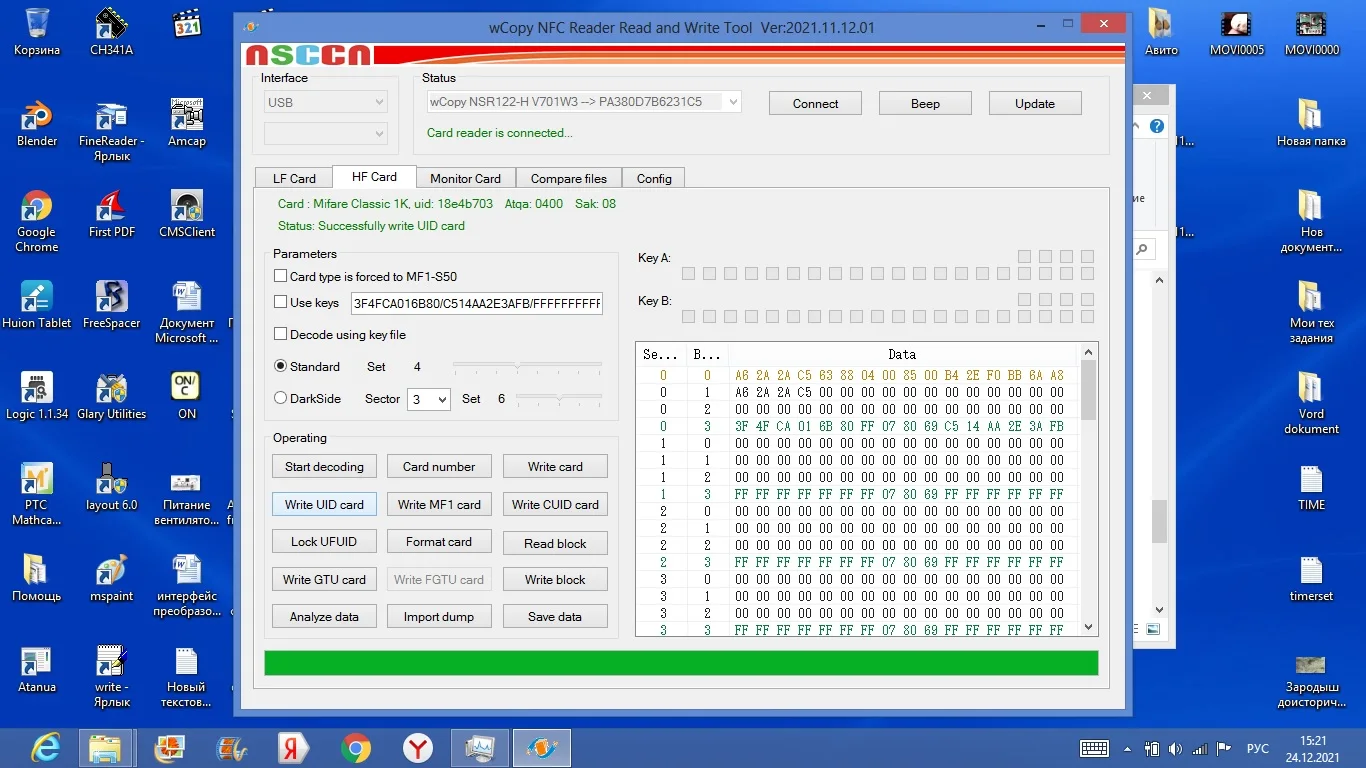Open the Авито folder on the desktop
This screenshot has height=768, width=1366.
(1161, 31)
